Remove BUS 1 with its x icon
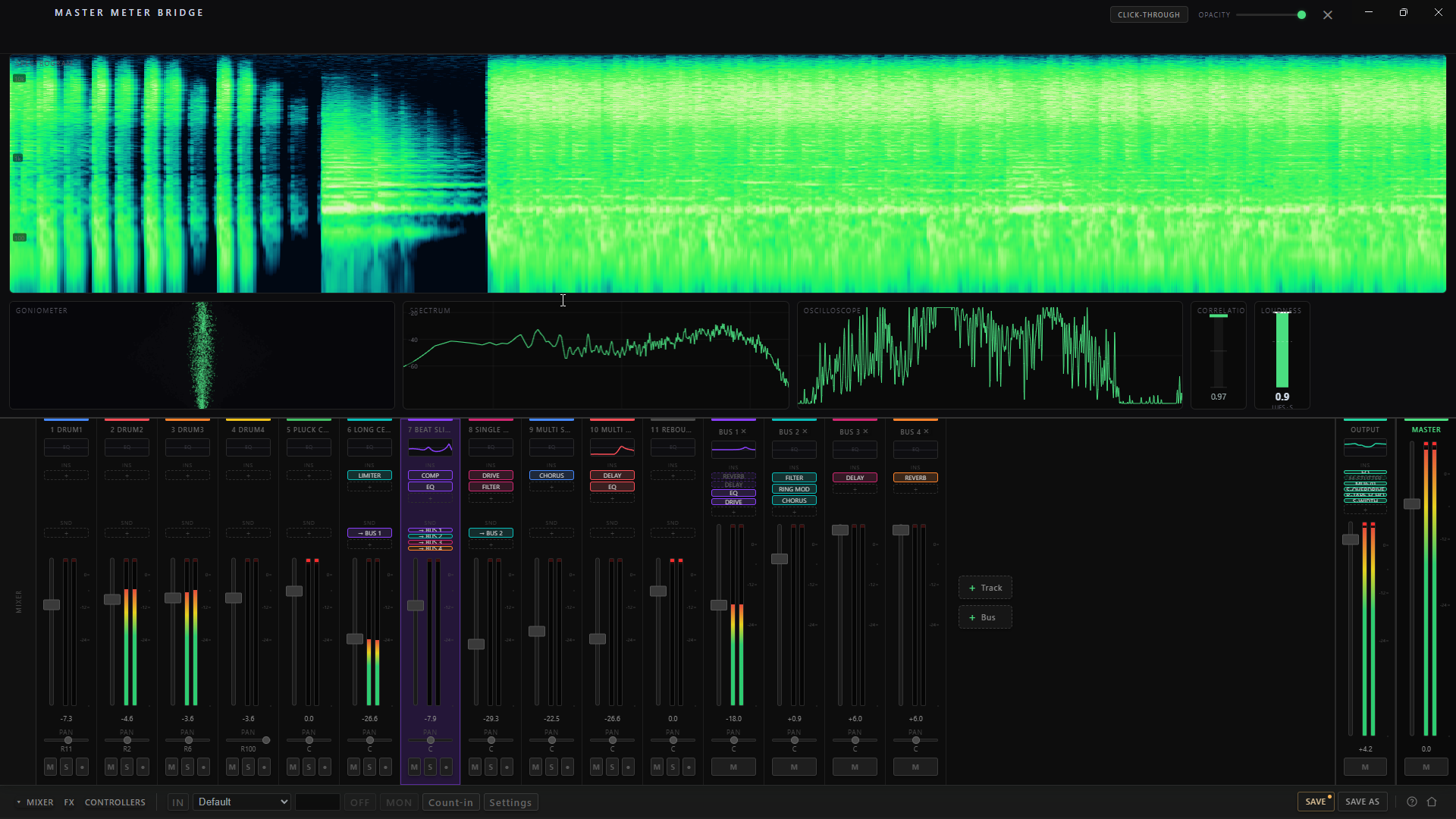1456x819 pixels. point(744,431)
